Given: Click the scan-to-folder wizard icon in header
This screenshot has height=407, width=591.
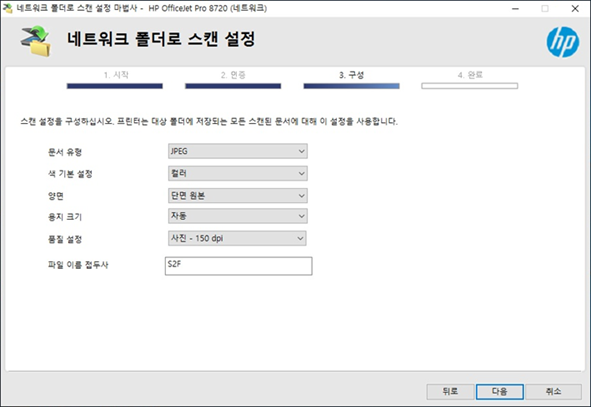Looking at the screenshot, I should (35, 41).
